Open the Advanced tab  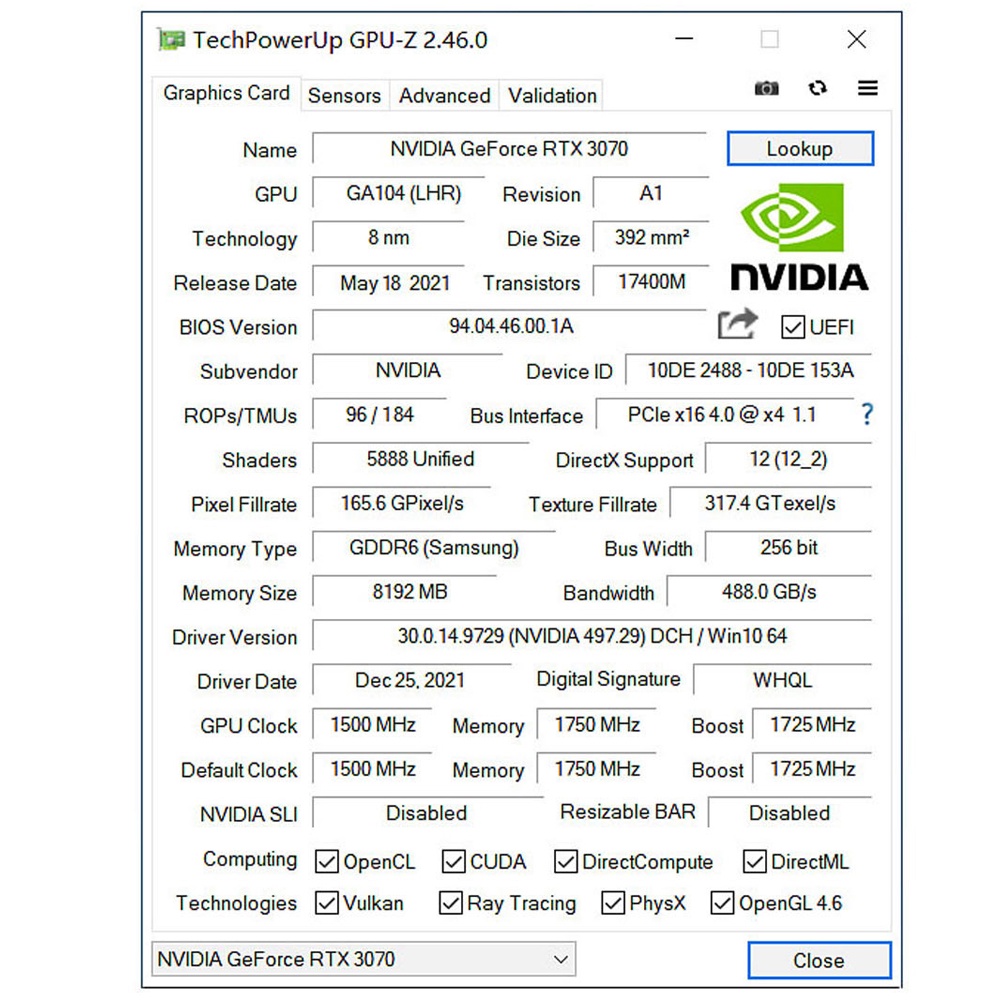pyautogui.click(x=444, y=95)
